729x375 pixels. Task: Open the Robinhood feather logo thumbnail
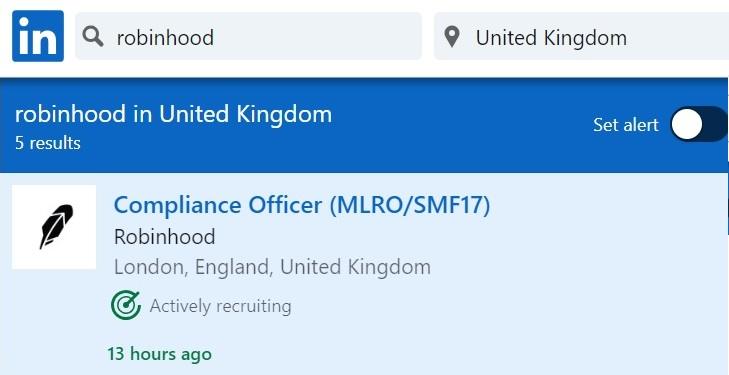pos(54,227)
